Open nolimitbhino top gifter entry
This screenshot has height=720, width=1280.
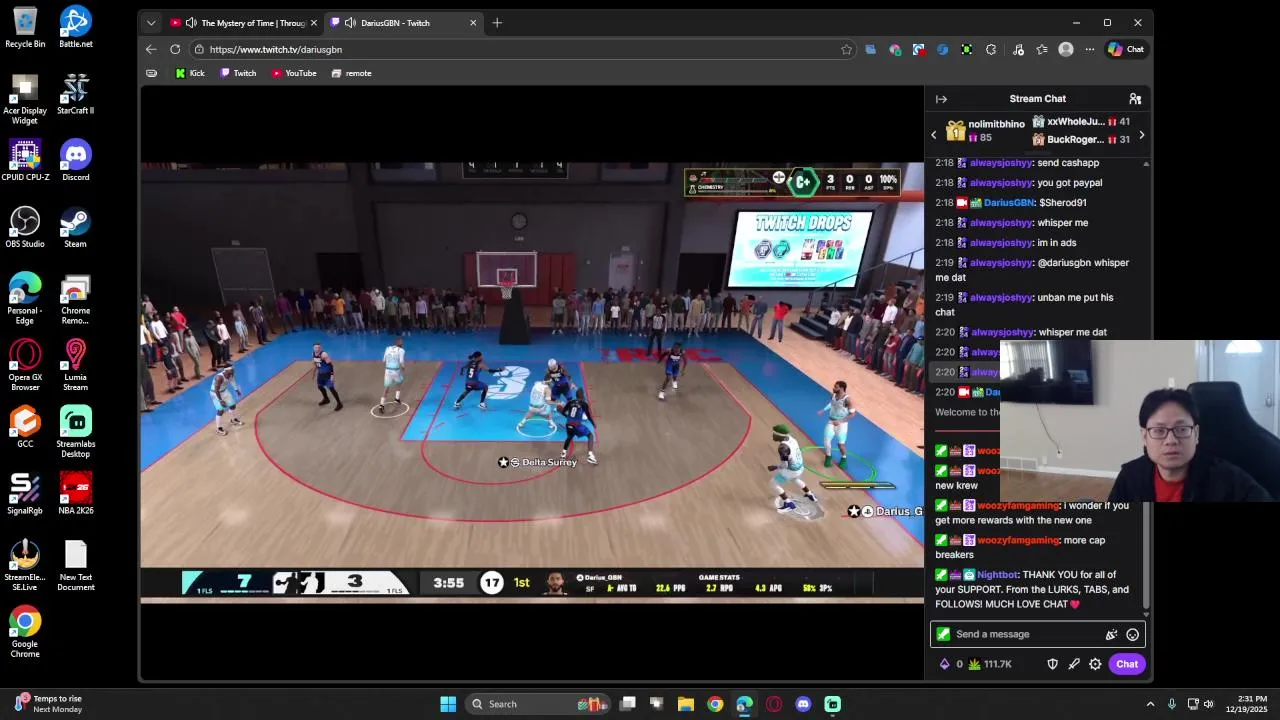985,130
